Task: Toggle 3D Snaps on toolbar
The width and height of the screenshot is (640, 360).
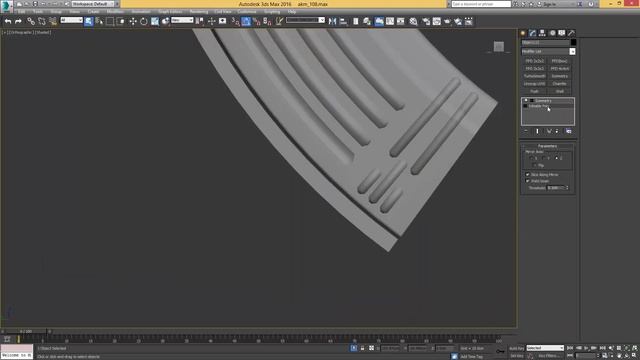Action: click(x=235, y=21)
